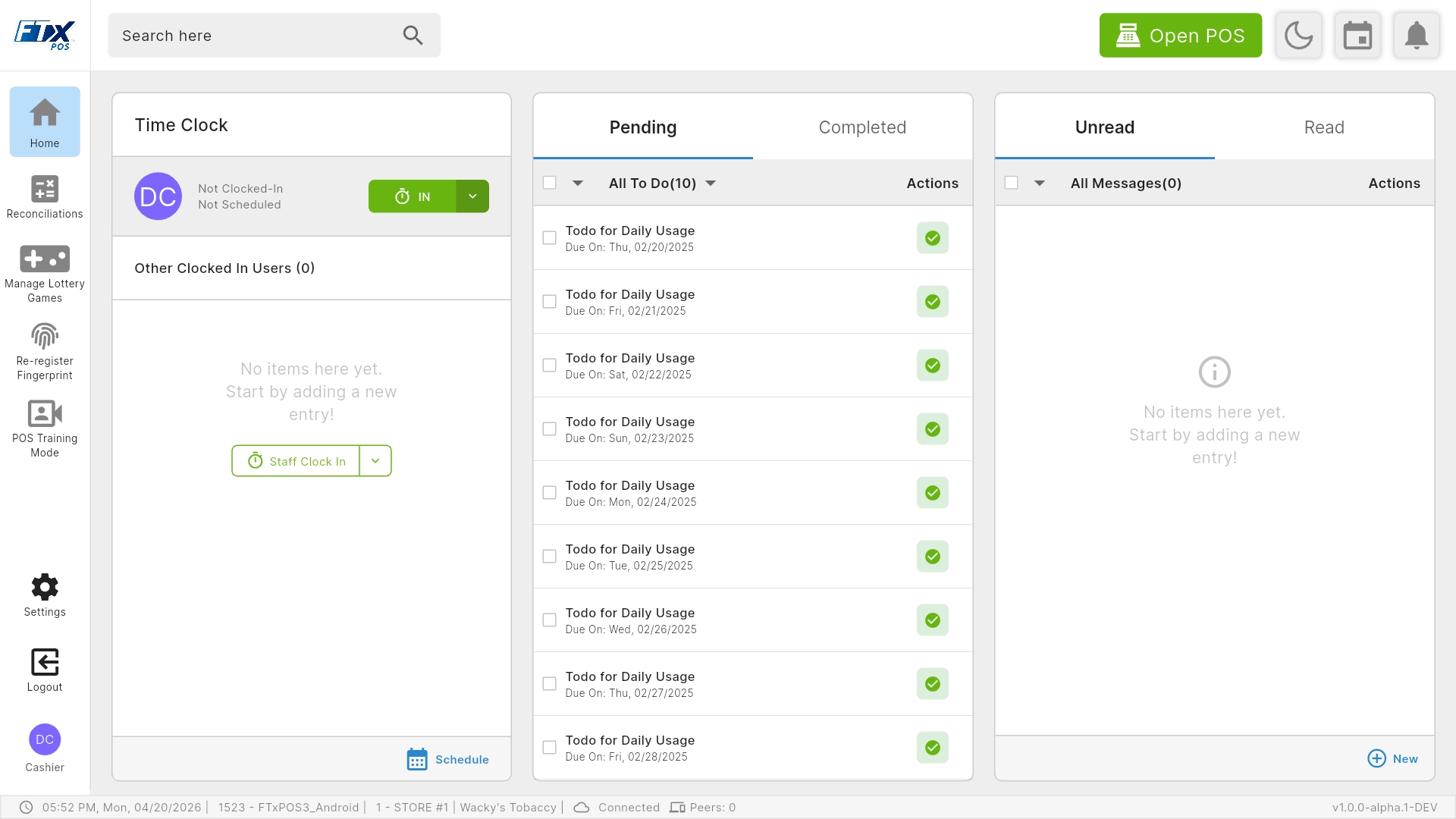Check todo due Tue, 02/25/2025
Screen dimensions: 1456x819
[x=550, y=557]
